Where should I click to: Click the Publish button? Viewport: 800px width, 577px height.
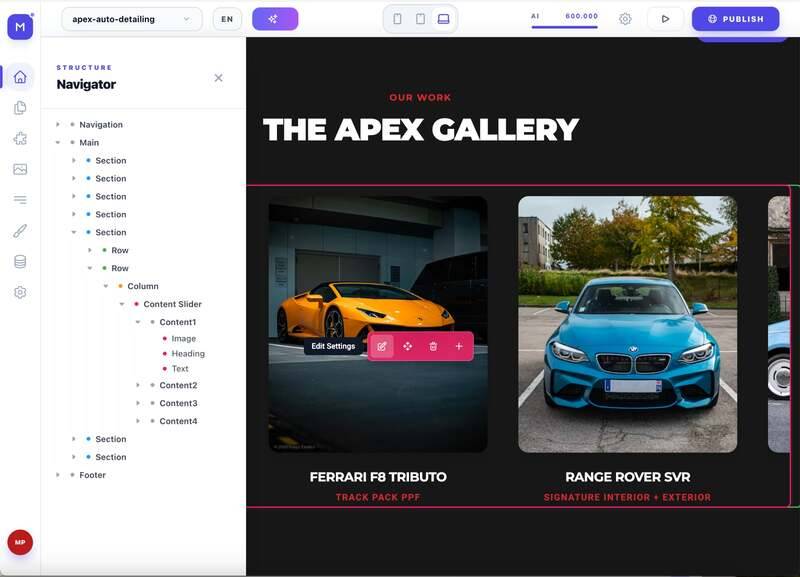click(x=735, y=19)
